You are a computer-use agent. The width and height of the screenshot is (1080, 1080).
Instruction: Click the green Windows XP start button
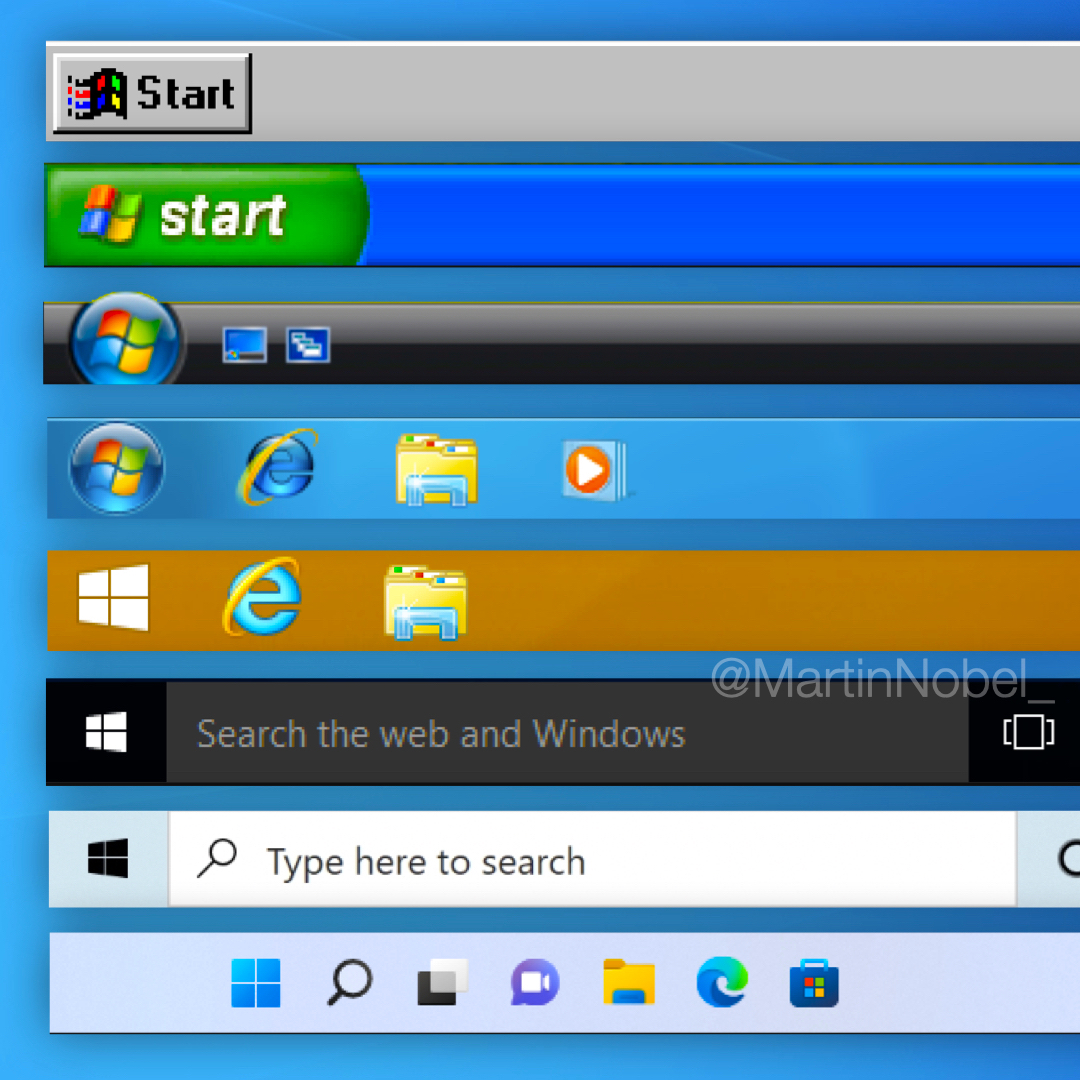tap(206, 215)
